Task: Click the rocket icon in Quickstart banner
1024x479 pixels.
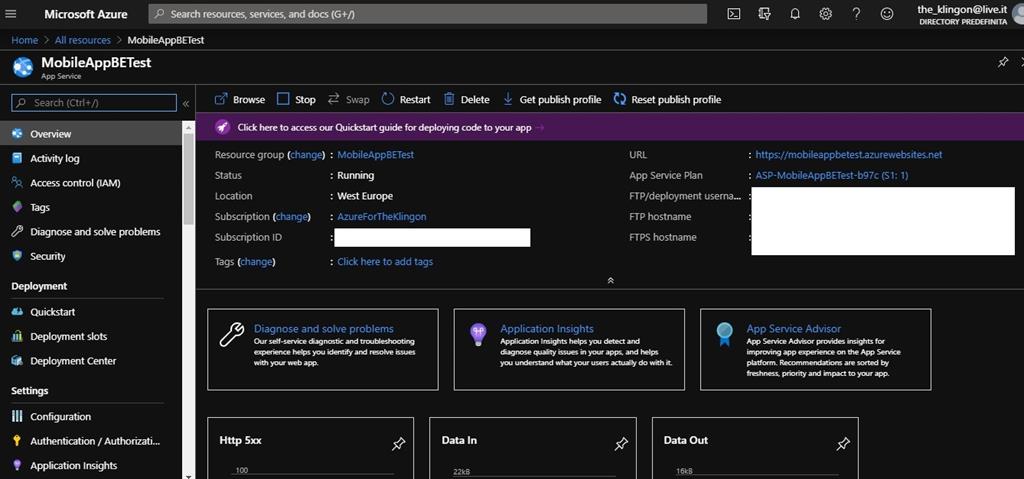Action: click(x=223, y=127)
